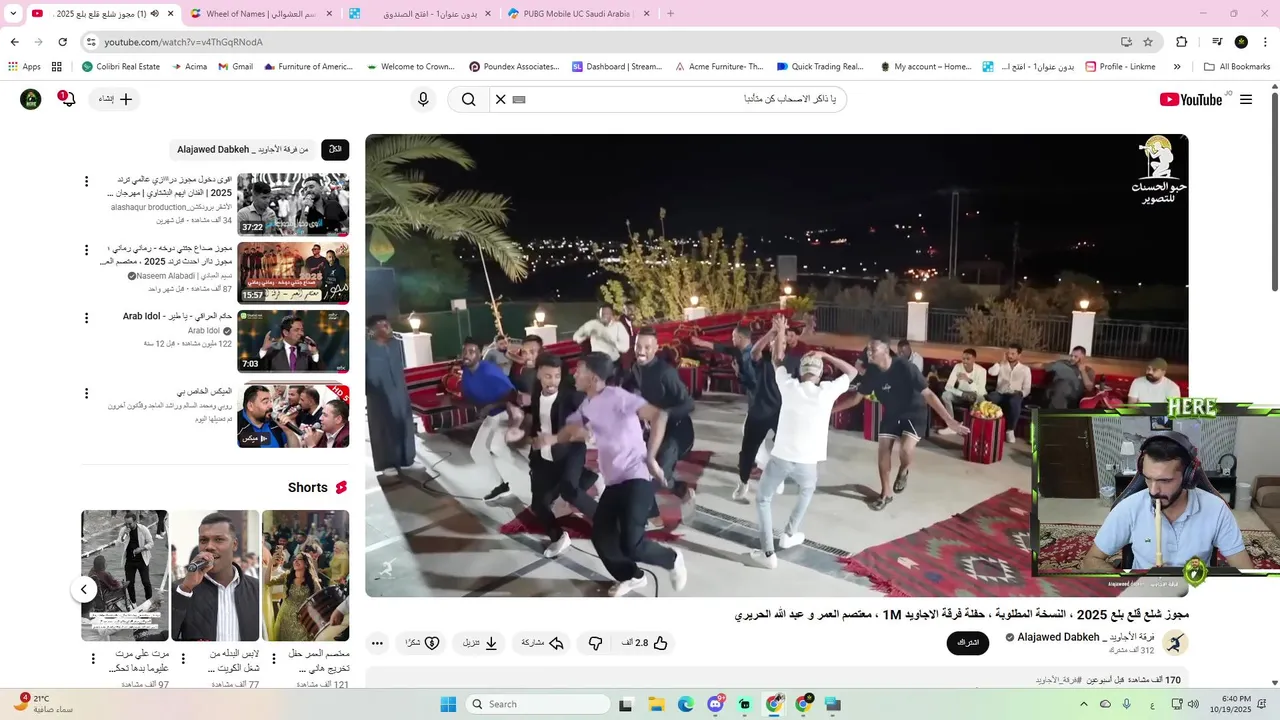The image size is (1280, 720).
Task: Like the video (2.8 thousand thumbs up)
Action: click(647, 643)
